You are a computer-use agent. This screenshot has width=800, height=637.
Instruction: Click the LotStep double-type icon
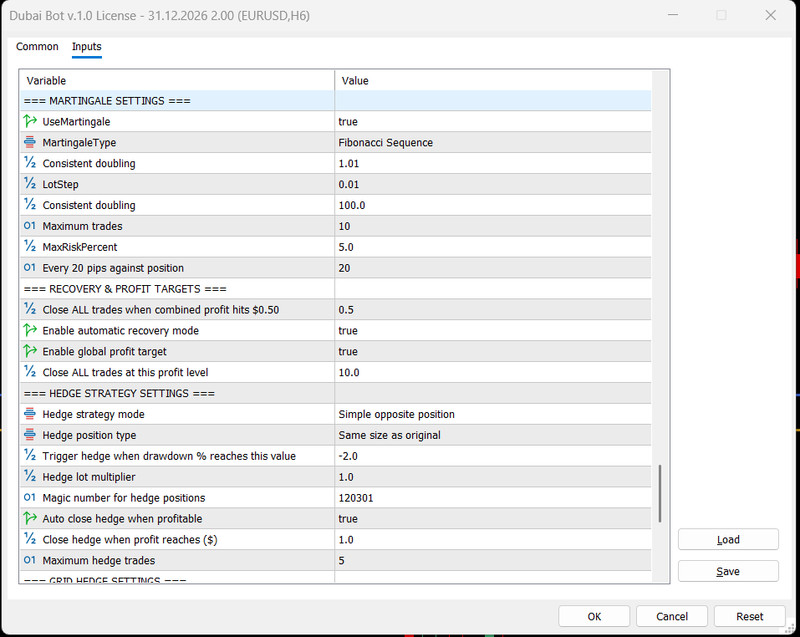coord(30,184)
